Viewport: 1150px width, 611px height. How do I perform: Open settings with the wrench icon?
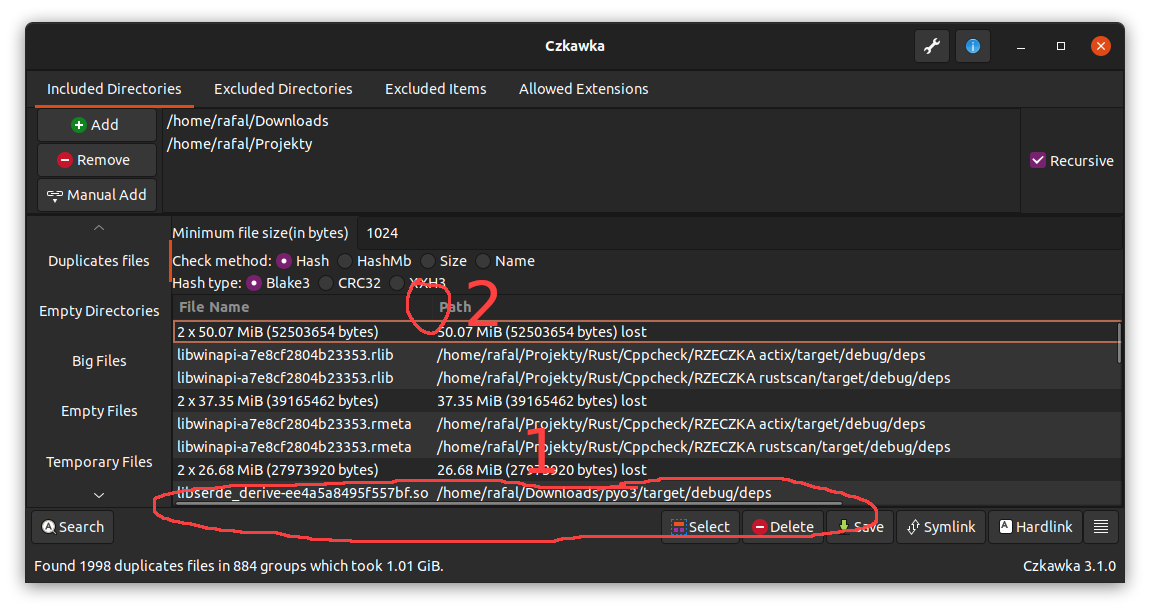click(932, 46)
